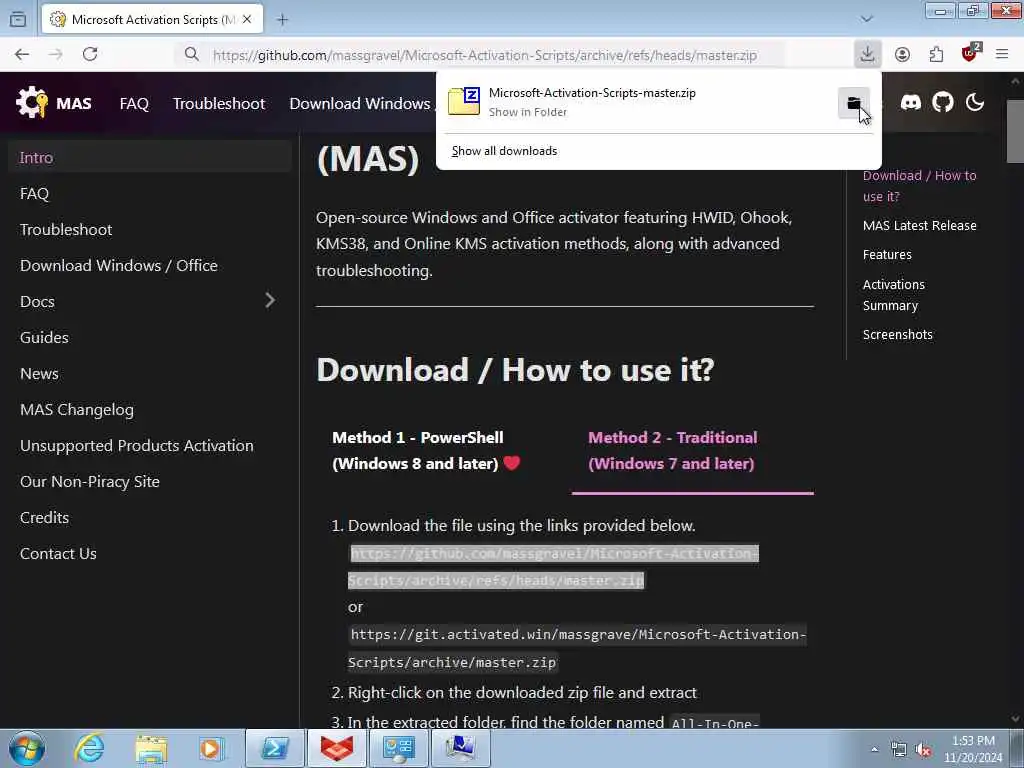1024x768 pixels.
Task: Open the Firefox hamburger menu
Action: pos(1002,54)
